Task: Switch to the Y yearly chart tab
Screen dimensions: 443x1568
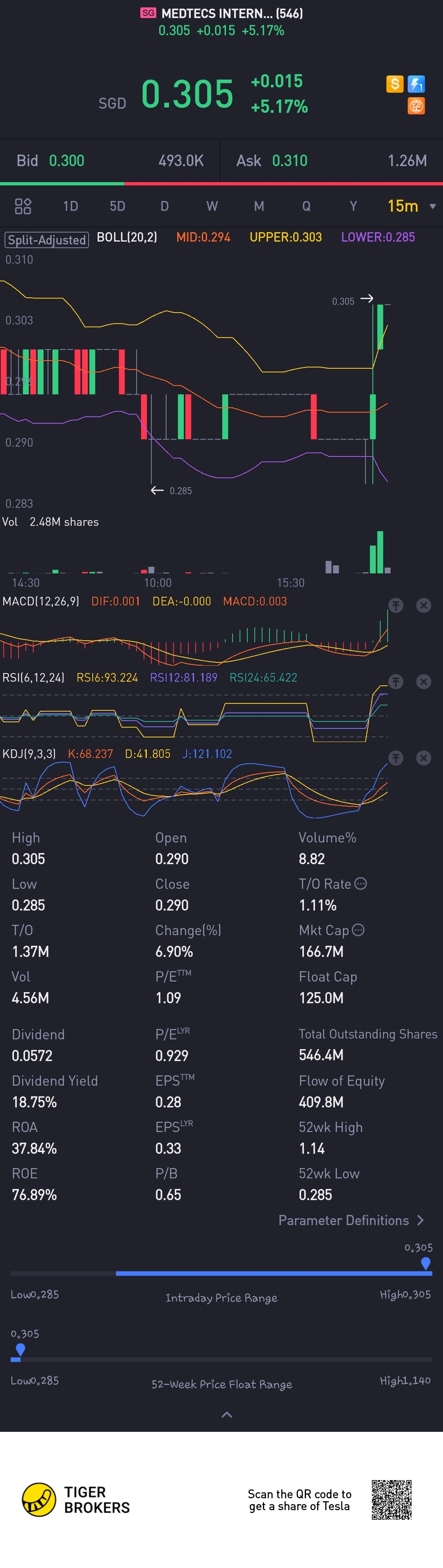Action: pos(354,206)
